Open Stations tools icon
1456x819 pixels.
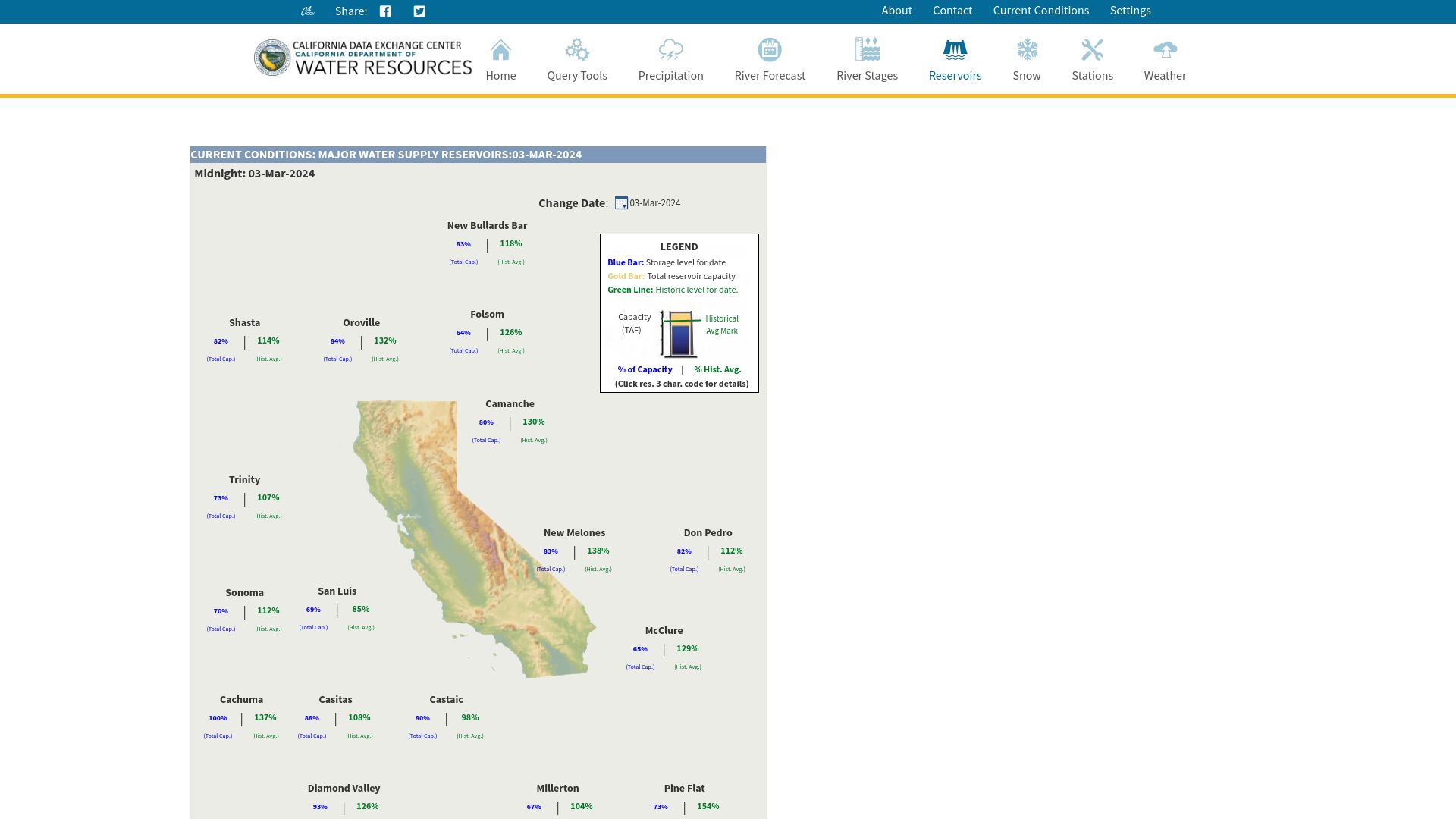(x=1093, y=50)
